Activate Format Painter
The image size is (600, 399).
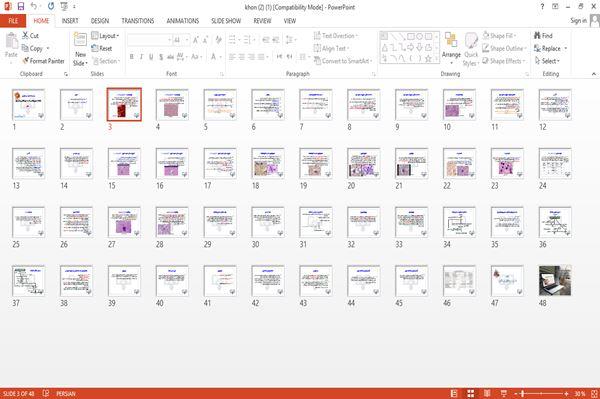43,61
